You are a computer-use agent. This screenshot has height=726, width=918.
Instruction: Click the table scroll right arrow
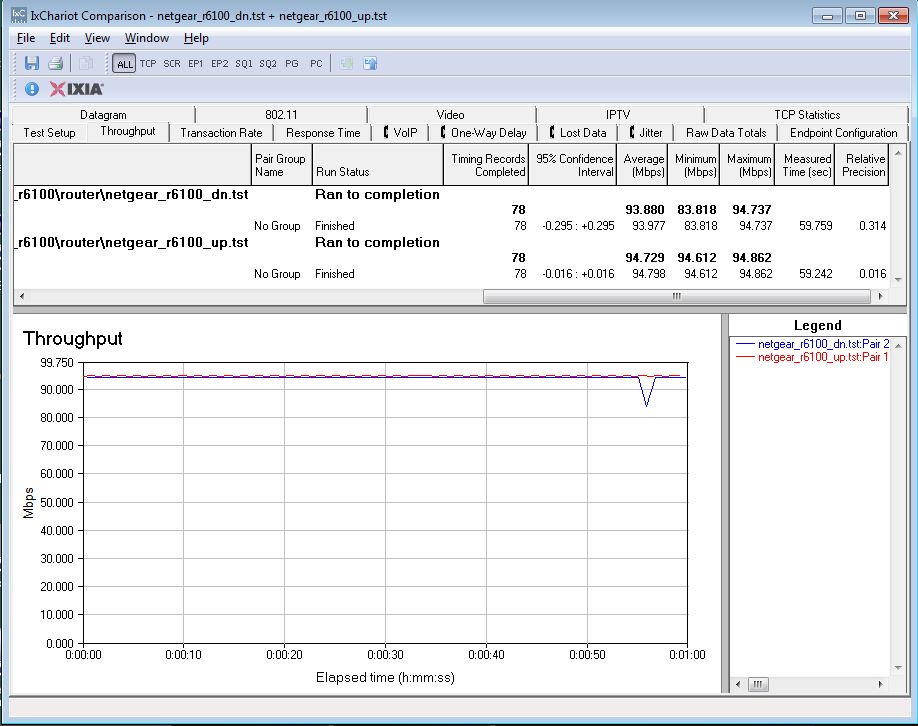click(880, 296)
